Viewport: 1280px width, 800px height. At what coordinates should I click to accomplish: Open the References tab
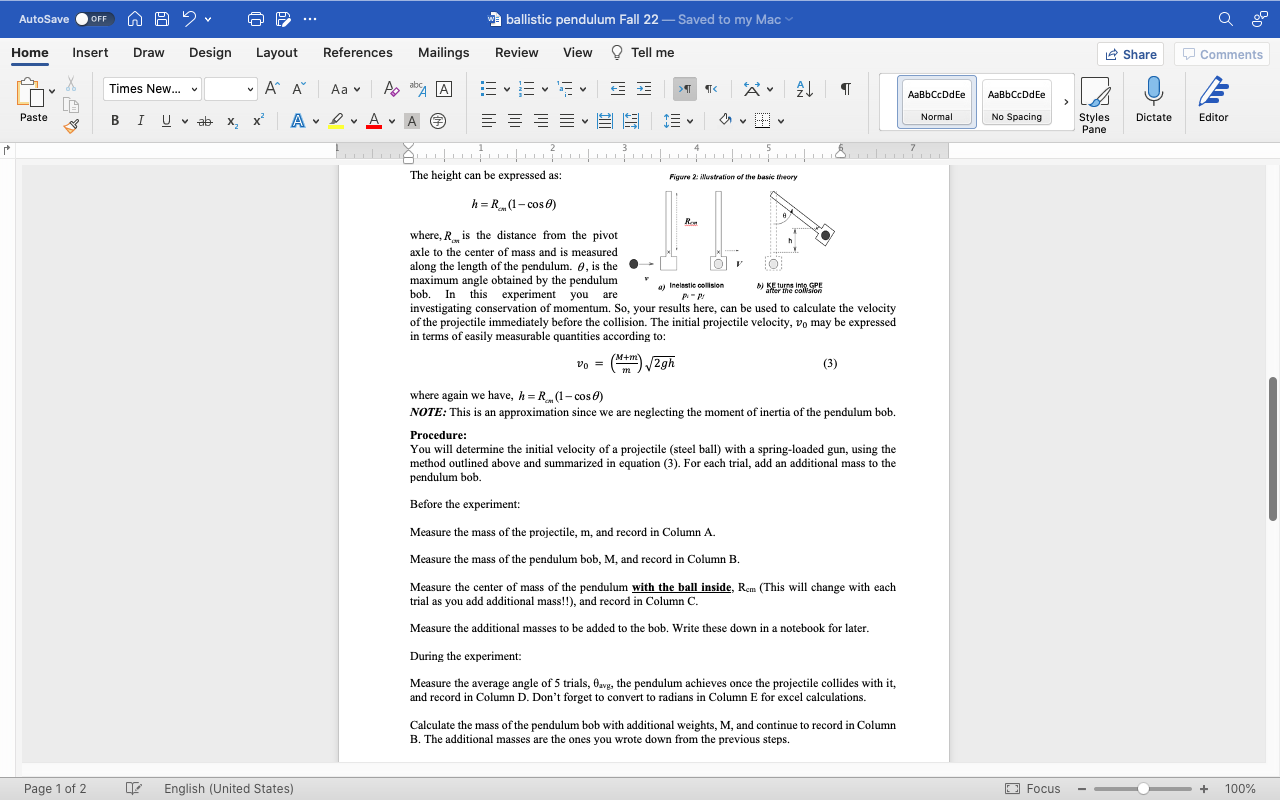point(357,52)
